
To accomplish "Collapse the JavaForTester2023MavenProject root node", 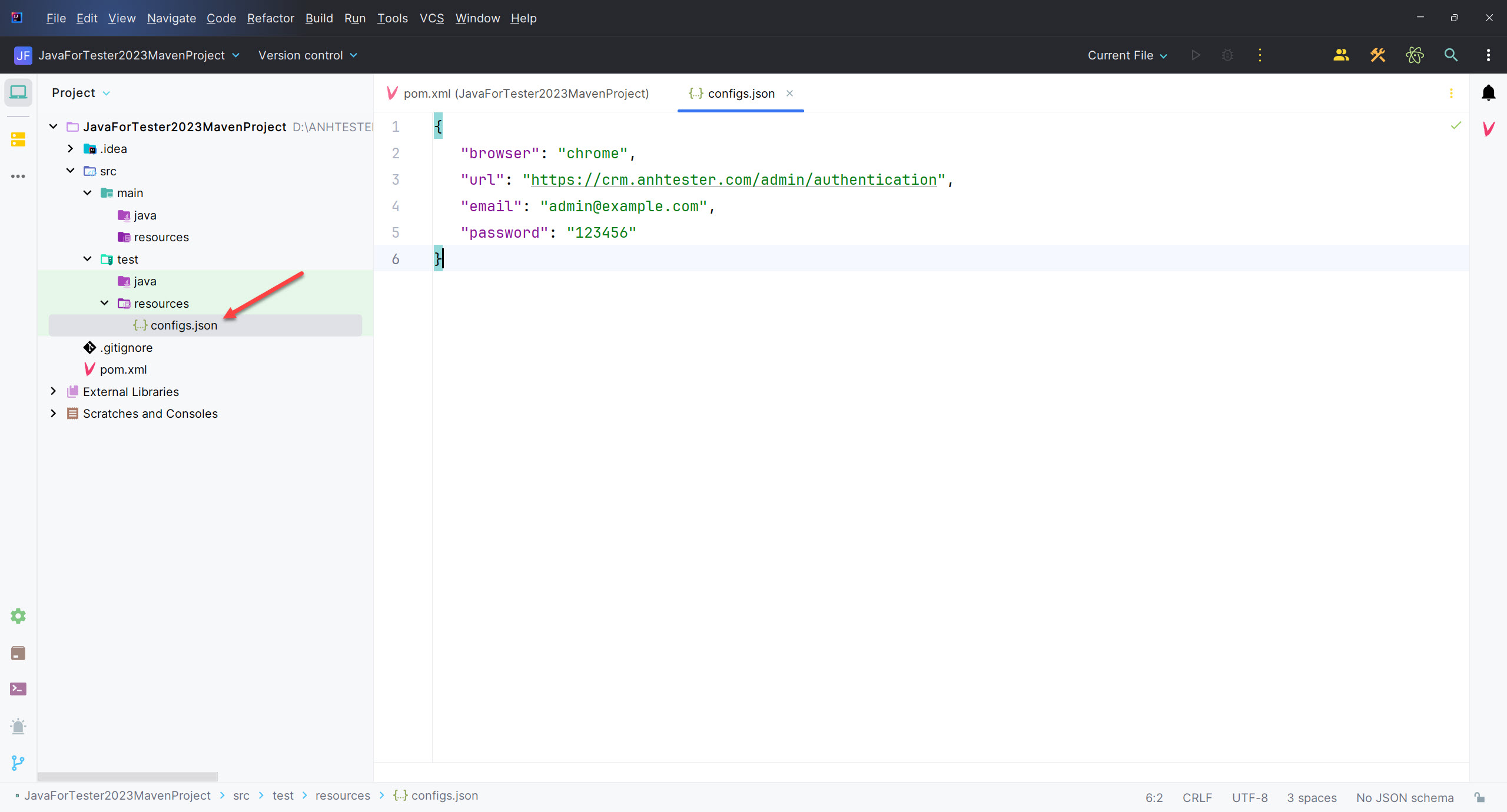I will click(x=53, y=127).
